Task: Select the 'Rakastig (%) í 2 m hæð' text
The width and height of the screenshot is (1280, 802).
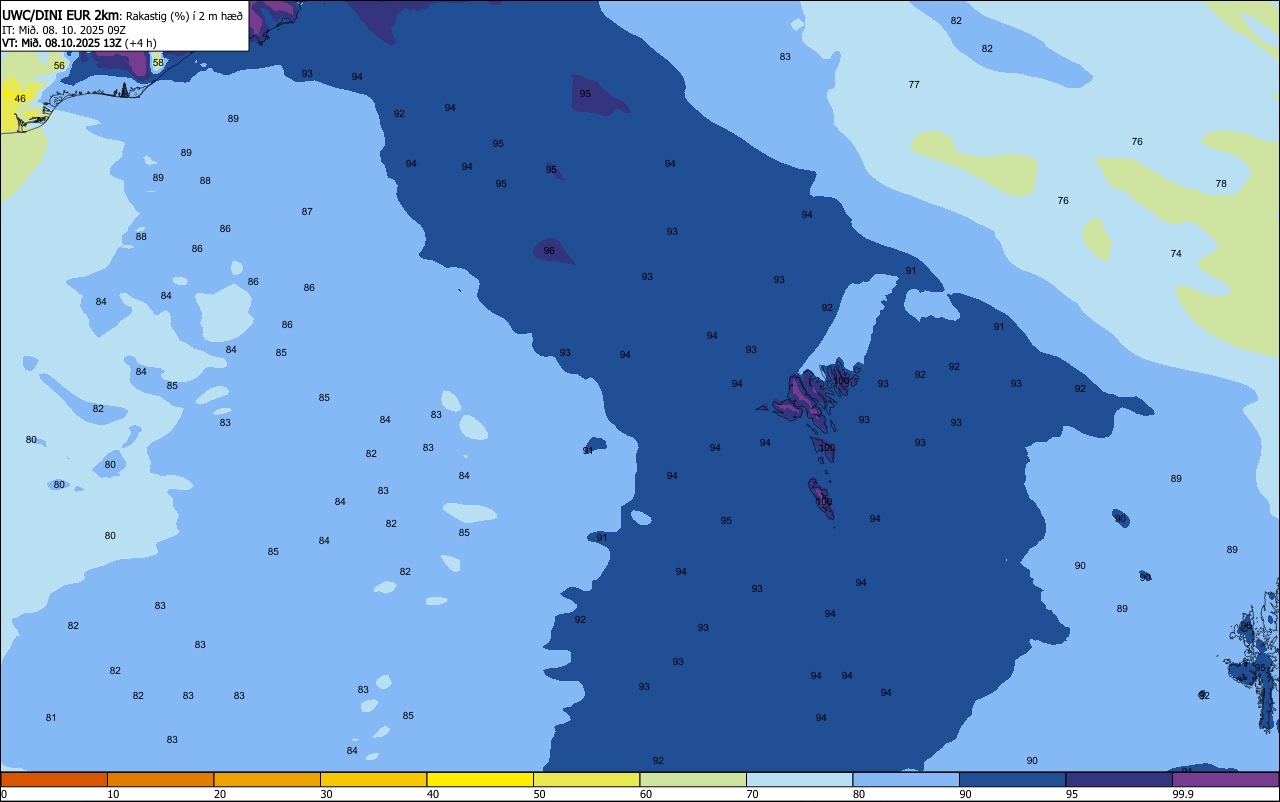Action: pos(184,15)
